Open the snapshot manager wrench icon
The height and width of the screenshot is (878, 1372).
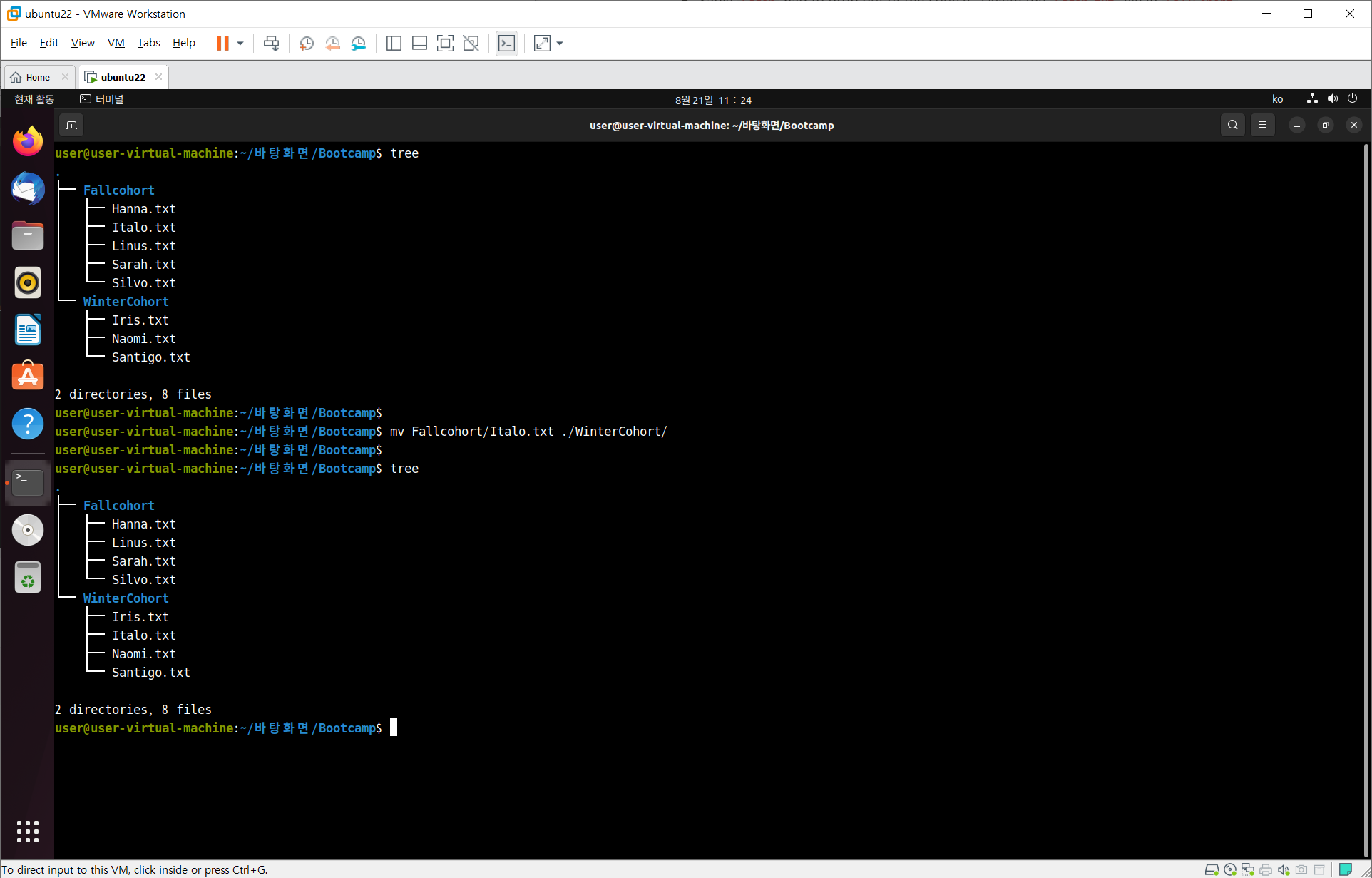tap(359, 44)
